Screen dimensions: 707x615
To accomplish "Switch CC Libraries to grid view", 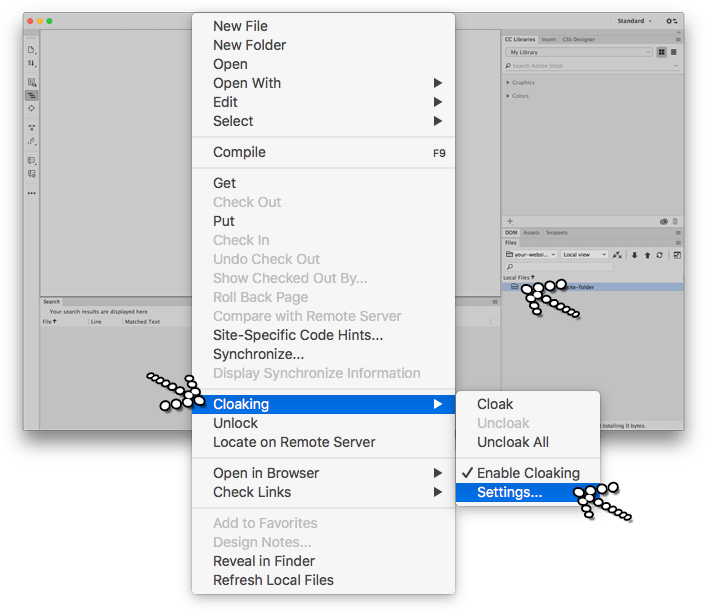I will [x=661, y=52].
